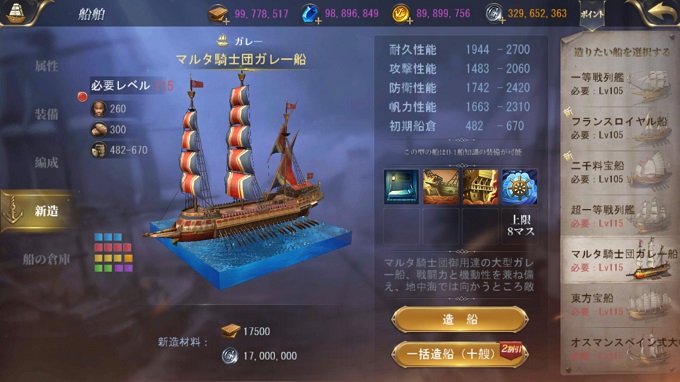Open the 属性 tab

[46, 66]
